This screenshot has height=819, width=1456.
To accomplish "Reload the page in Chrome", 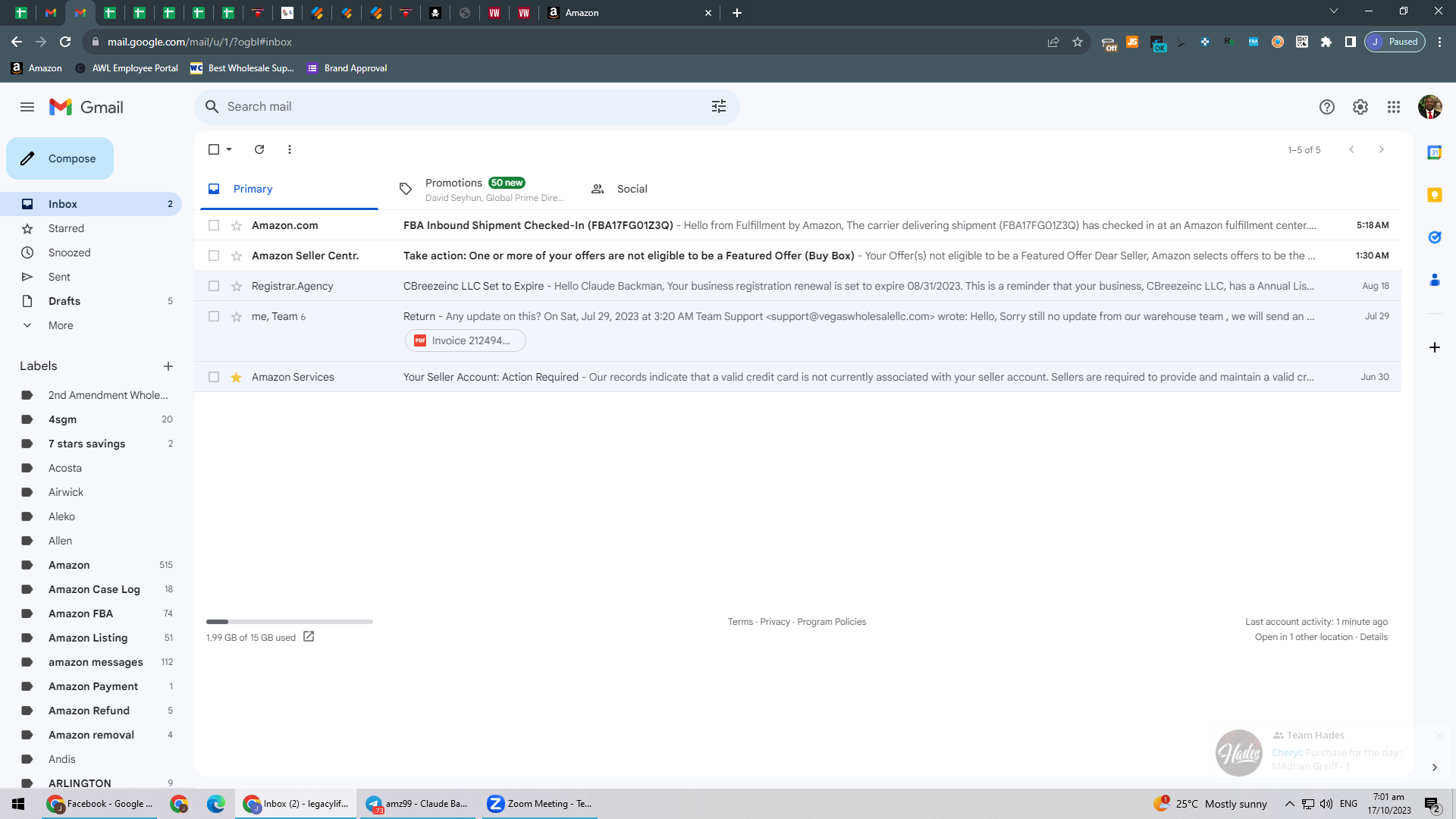I will click(65, 42).
